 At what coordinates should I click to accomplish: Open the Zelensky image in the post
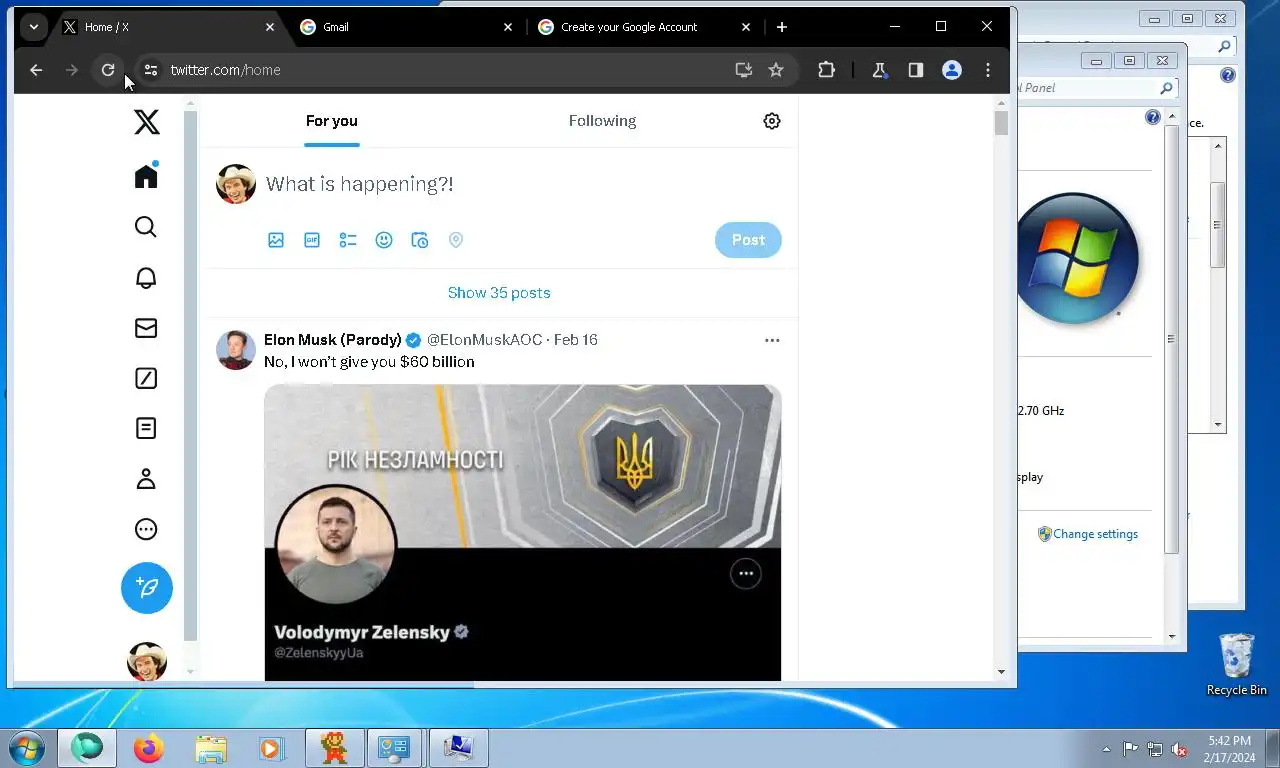[x=522, y=533]
